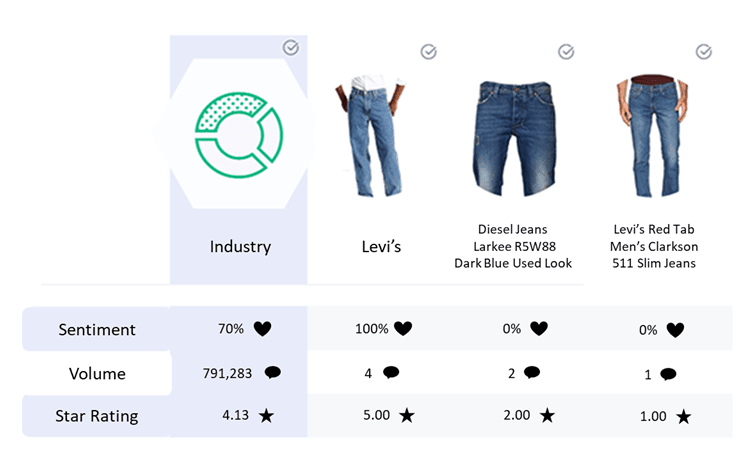Open the Levi's Red Tab 511 image
755x463 pixels.
[652, 135]
